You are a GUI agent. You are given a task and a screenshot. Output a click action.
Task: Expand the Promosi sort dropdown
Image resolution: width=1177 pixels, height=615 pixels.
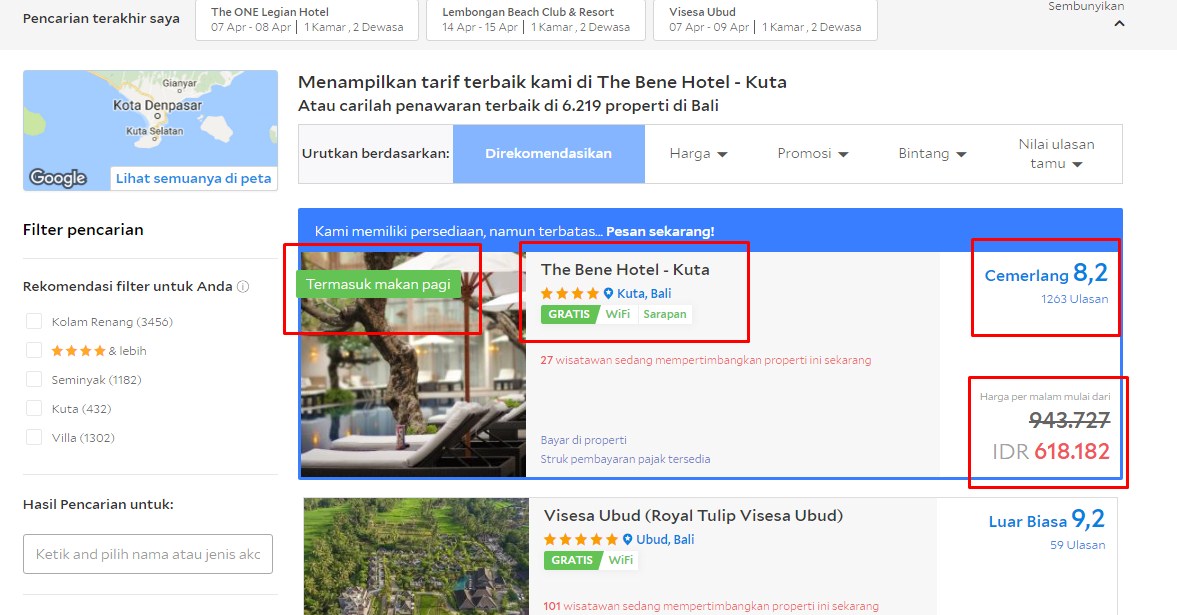(x=812, y=154)
